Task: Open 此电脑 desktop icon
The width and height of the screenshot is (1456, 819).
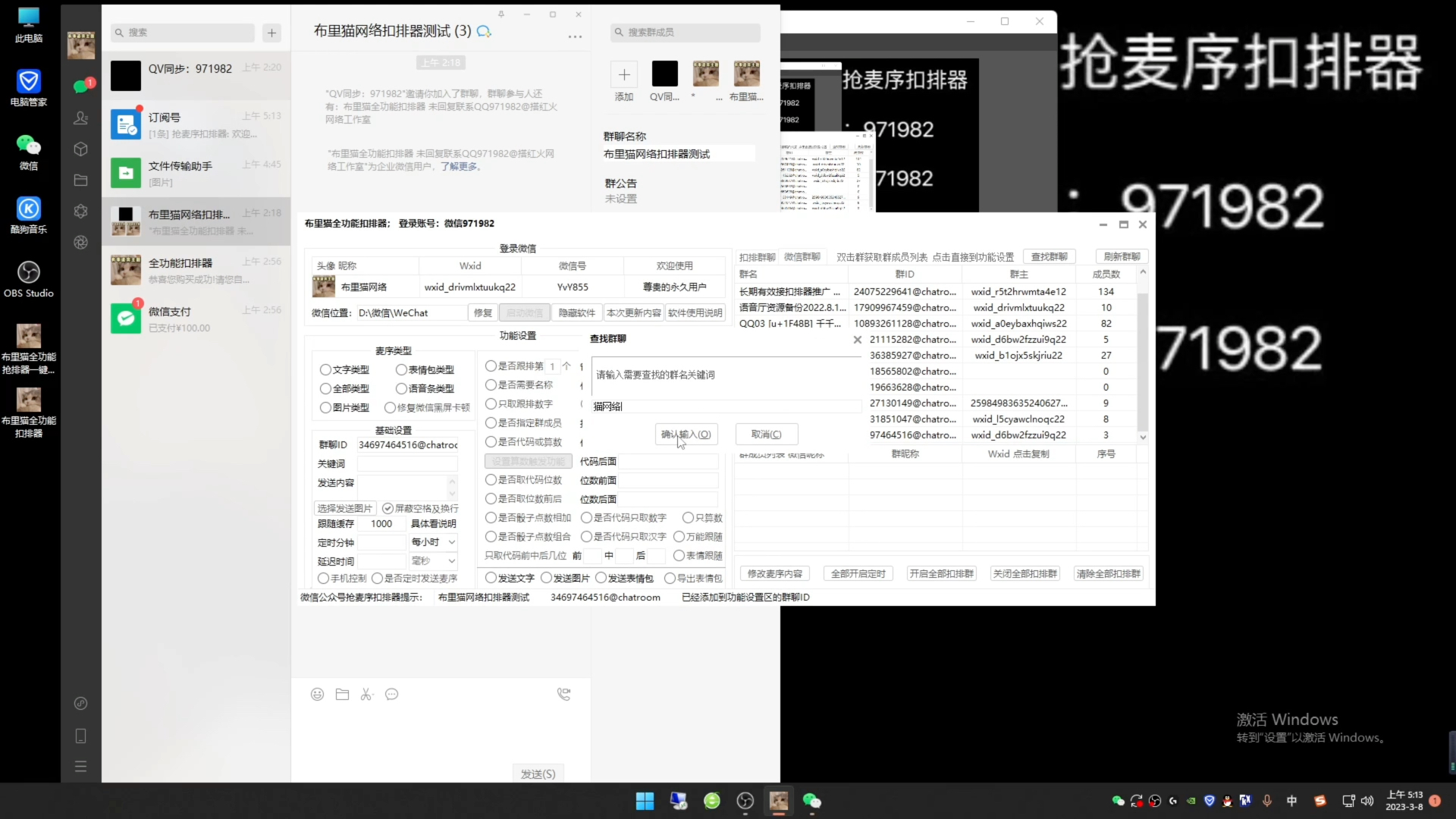Action: pyautogui.click(x=29, y=26)
